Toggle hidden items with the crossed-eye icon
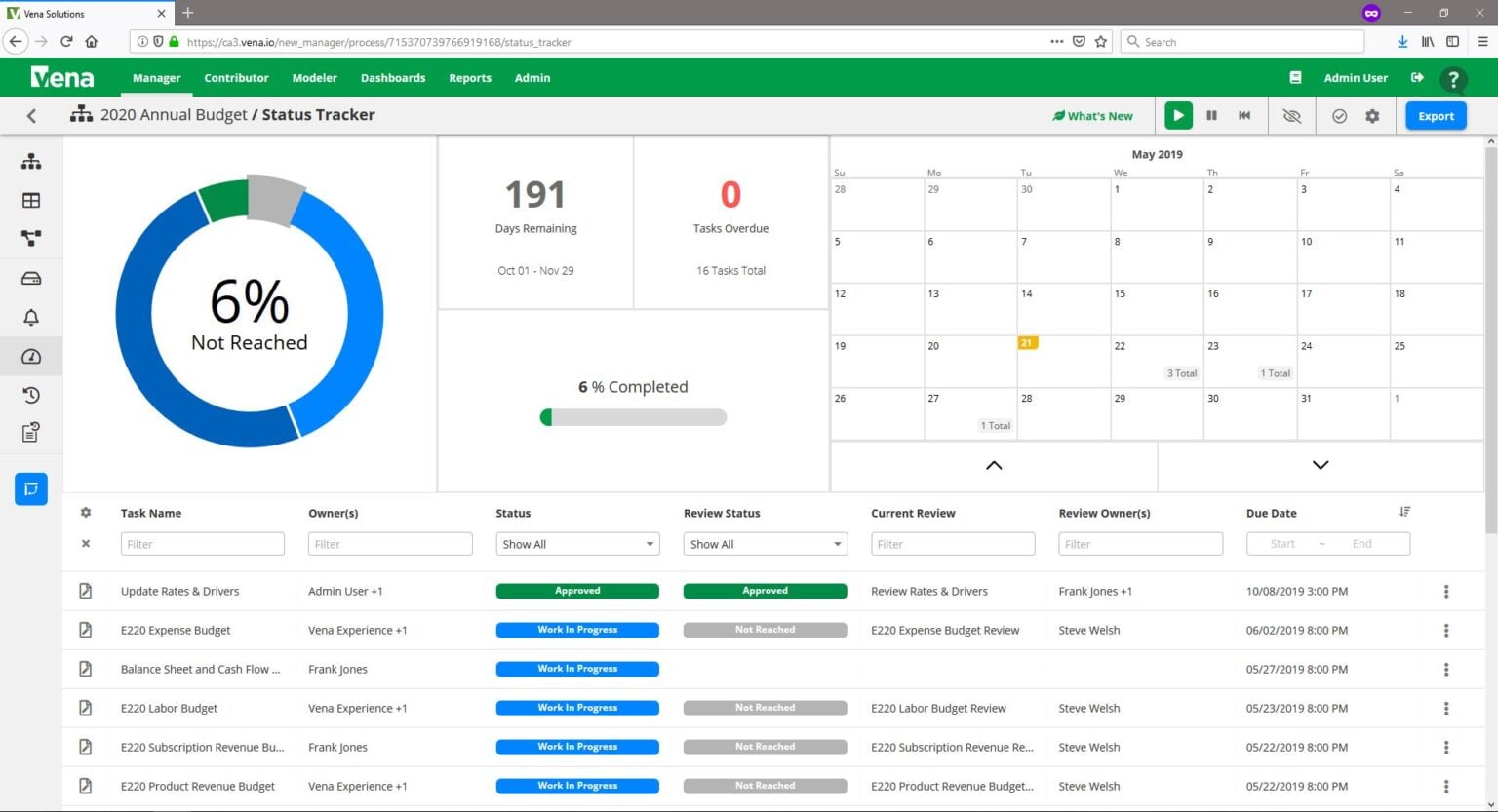The height and width of the screenshot is (812, 1498). click(x=1291, y=115)
